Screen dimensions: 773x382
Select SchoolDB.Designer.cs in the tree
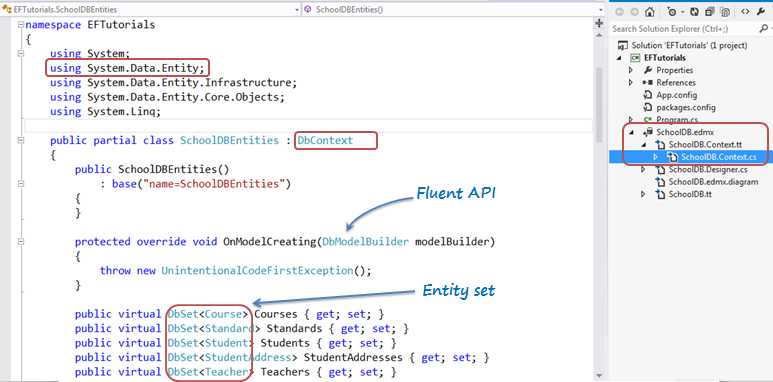click(708, 170)
